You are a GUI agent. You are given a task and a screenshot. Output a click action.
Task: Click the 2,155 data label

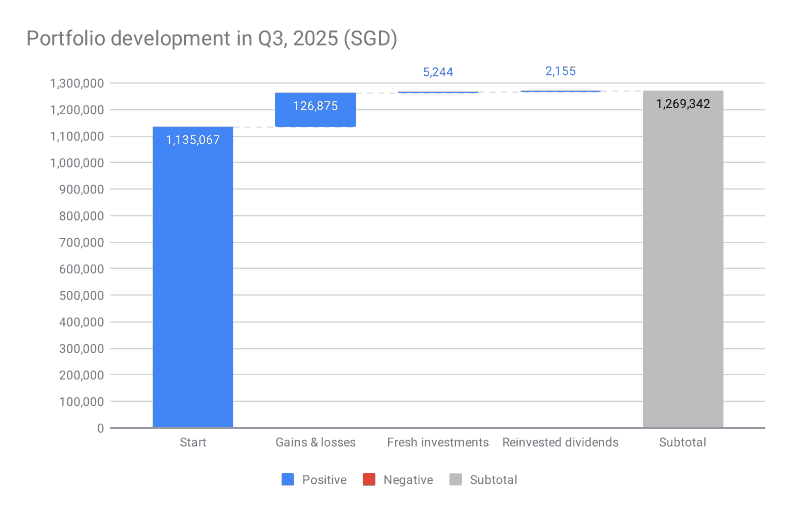click(560, 72)
